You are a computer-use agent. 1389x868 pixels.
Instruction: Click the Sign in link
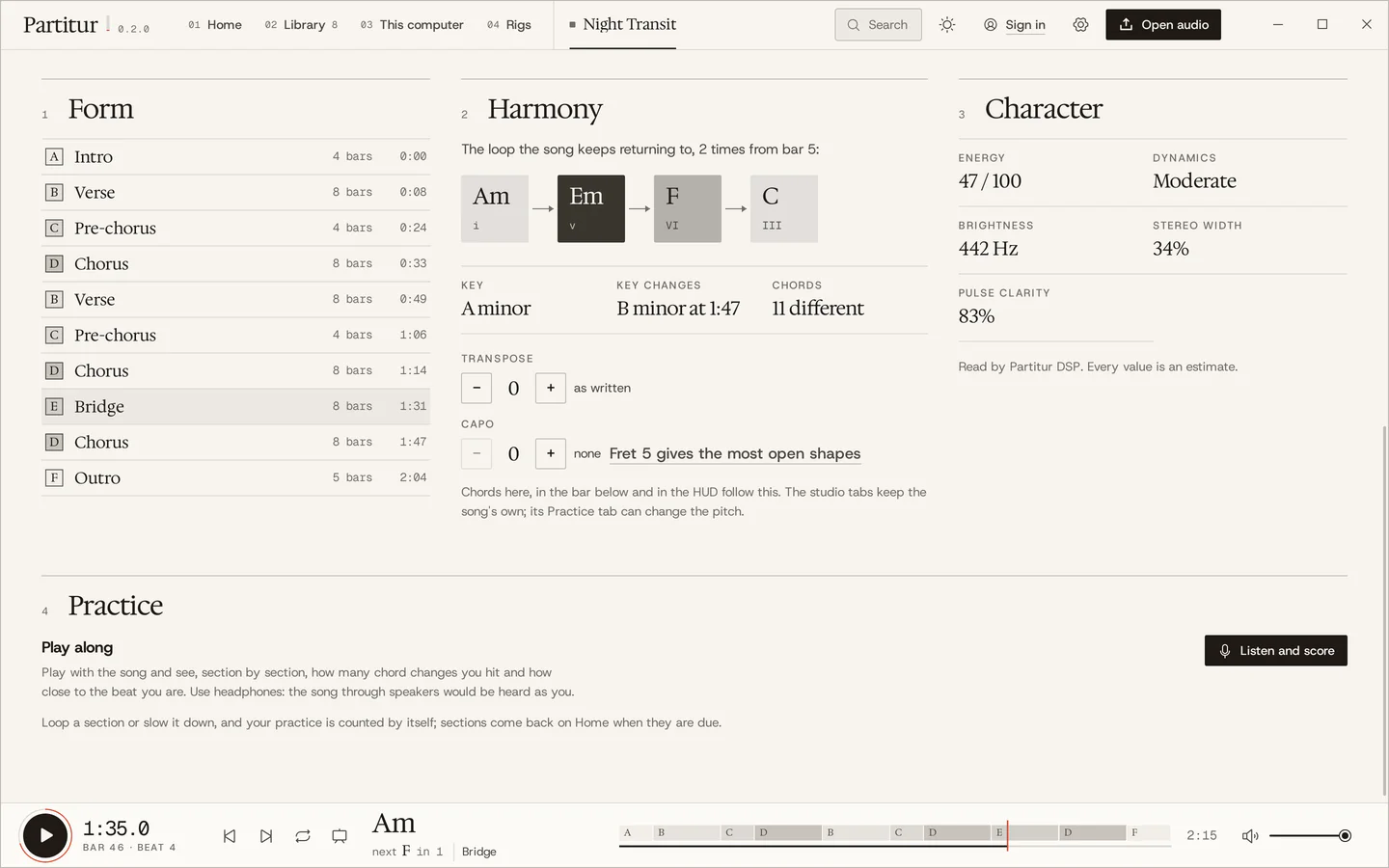pyautogui.click(x=1024, y=25)
